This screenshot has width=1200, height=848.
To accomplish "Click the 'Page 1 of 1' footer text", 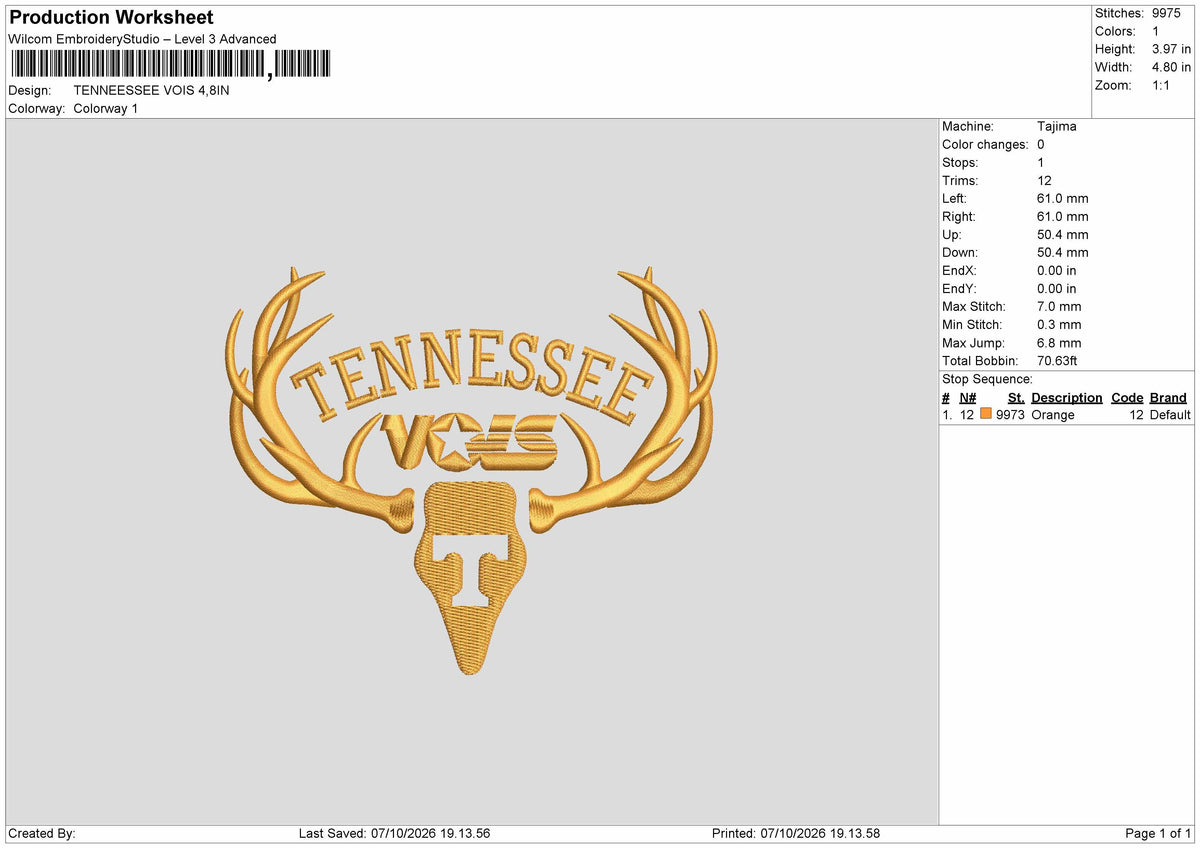I will [1158, 834].
